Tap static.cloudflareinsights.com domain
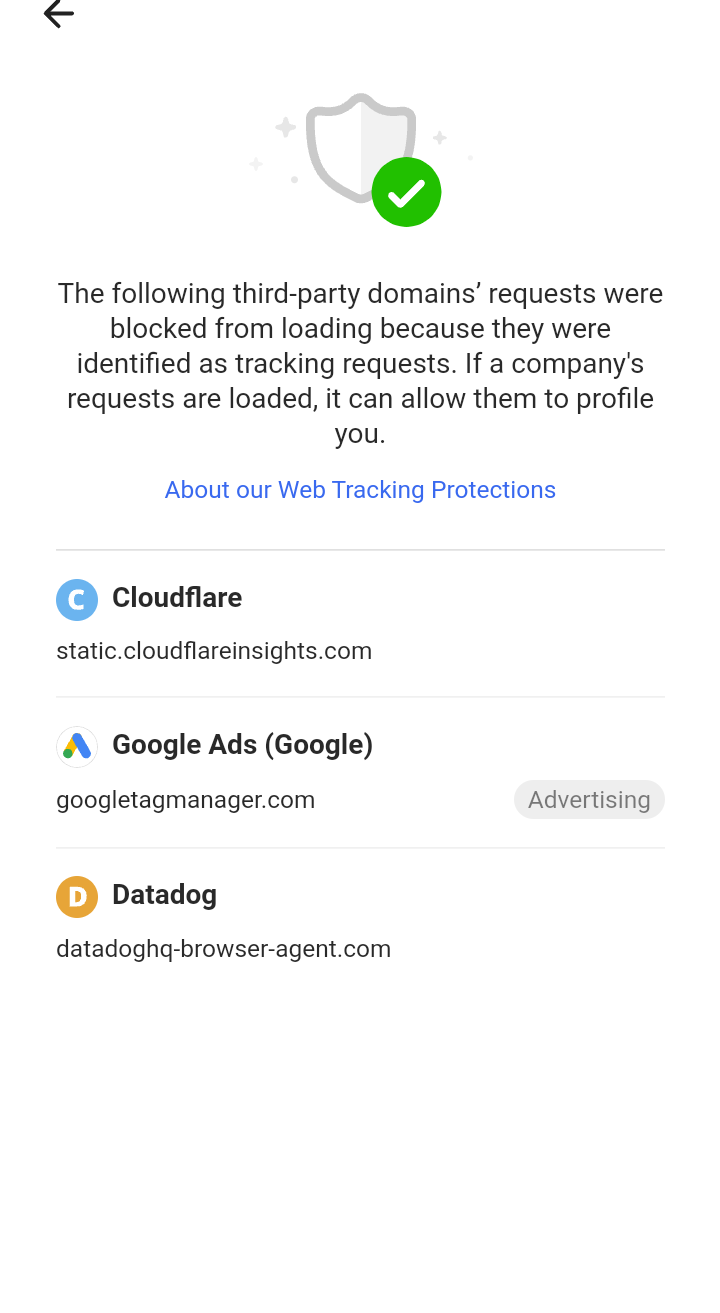The height and width of the screenshot is (1313, 720). coord(214,651)
